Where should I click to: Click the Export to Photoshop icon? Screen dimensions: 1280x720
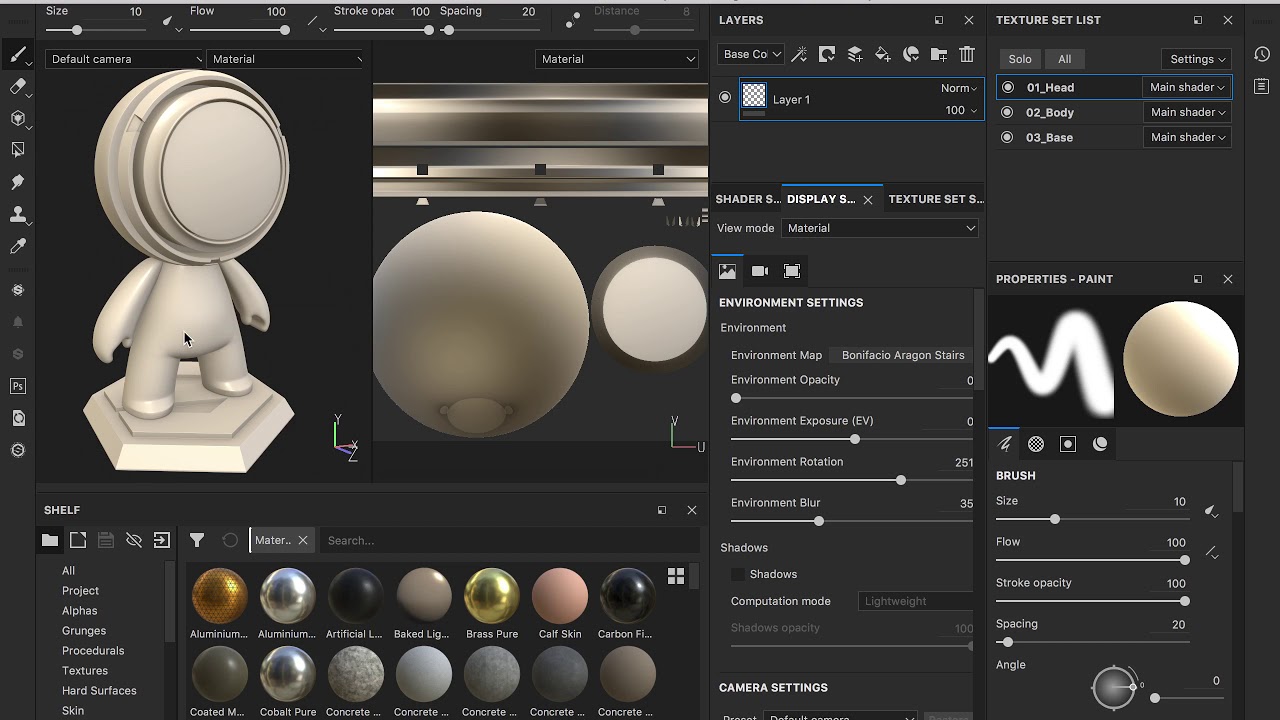coord(17,386)
